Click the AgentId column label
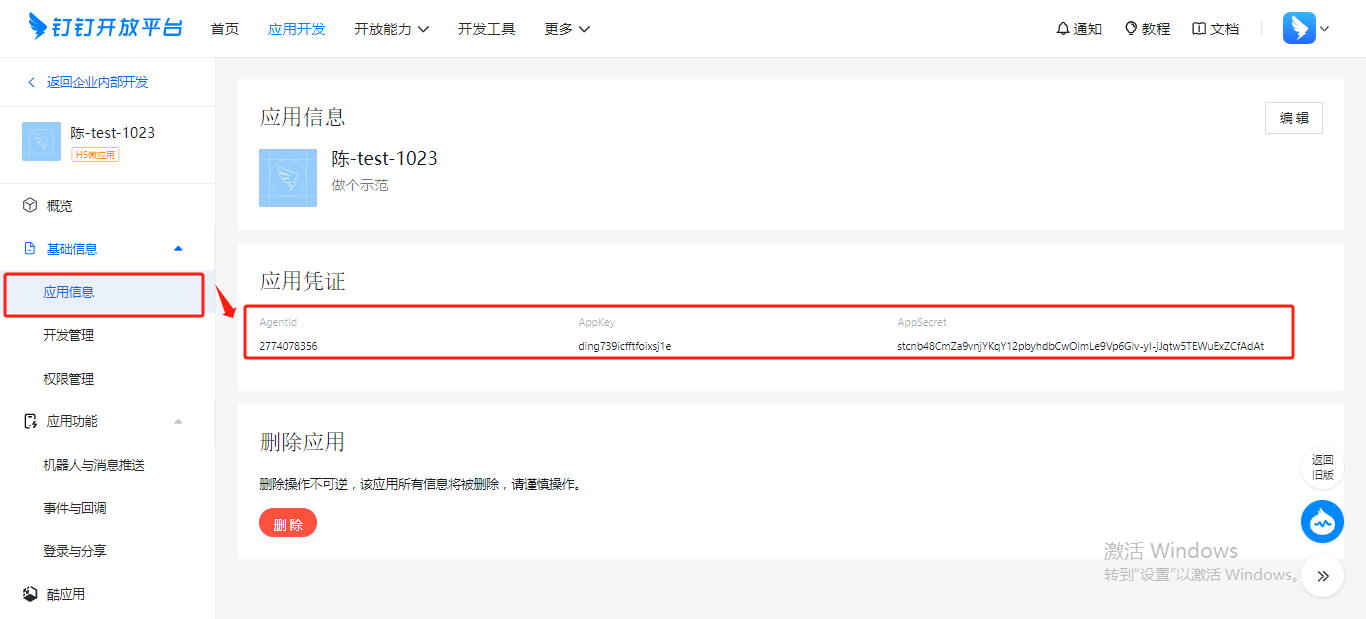This screenshot has width=1366, height=619. [278, 323]
